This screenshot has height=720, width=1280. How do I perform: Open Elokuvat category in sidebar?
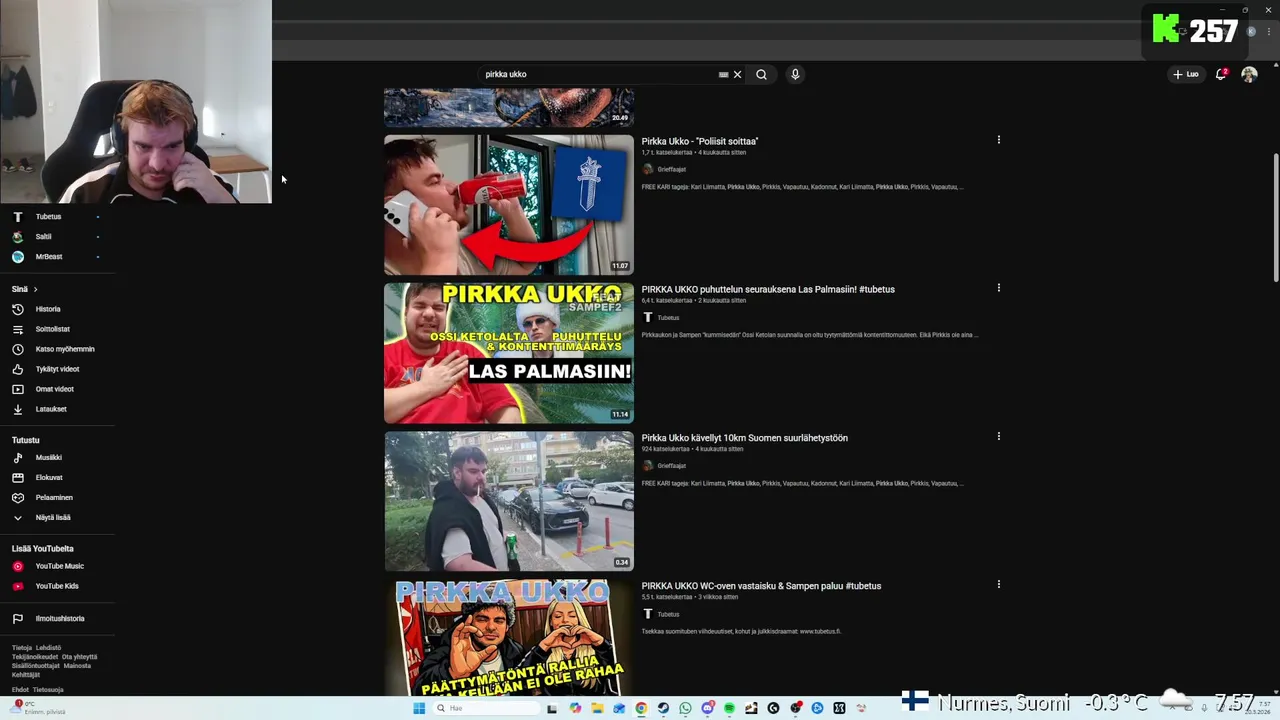point(49,477)
